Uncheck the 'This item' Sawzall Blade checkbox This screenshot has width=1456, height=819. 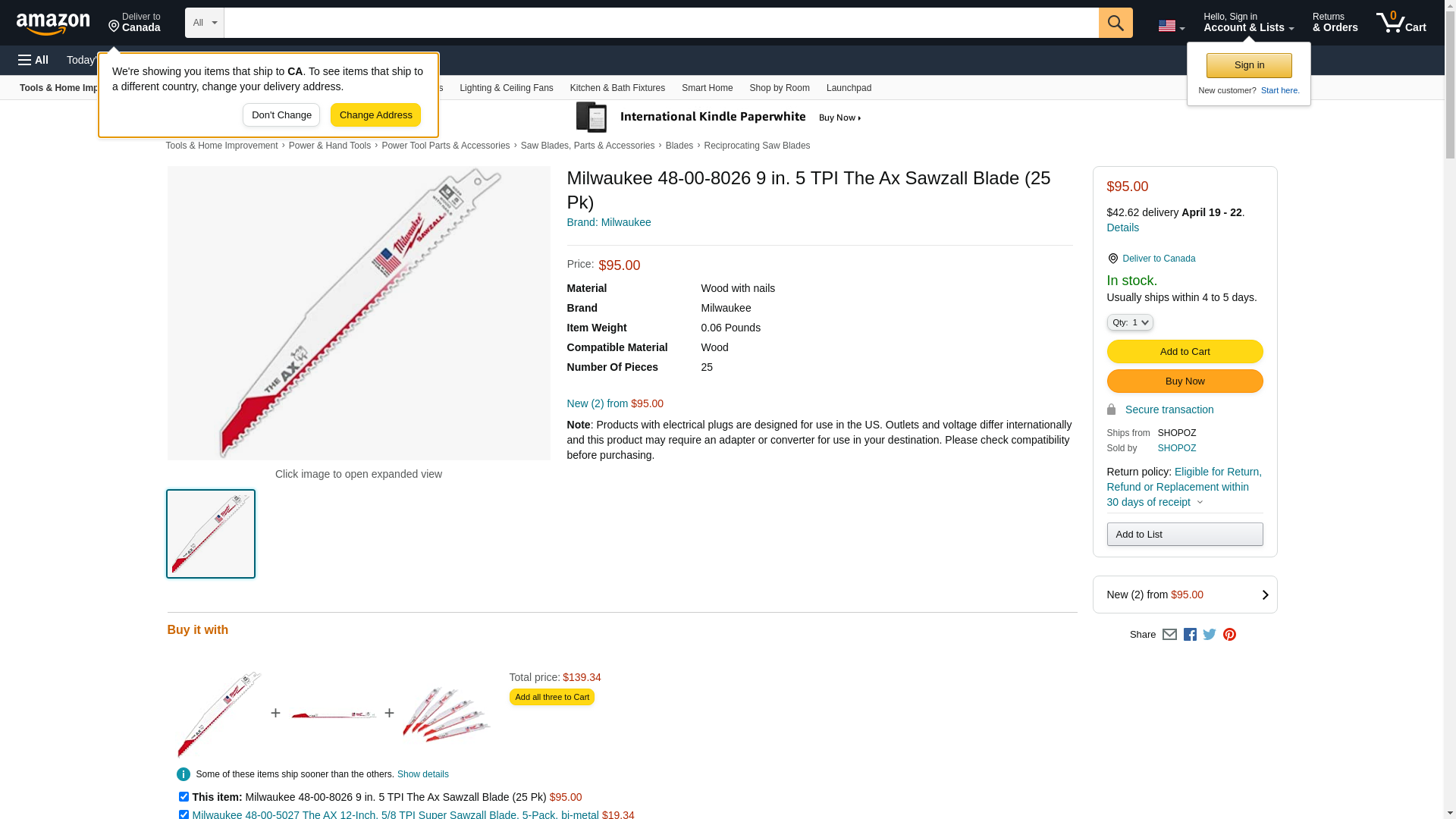coord(184,796)
